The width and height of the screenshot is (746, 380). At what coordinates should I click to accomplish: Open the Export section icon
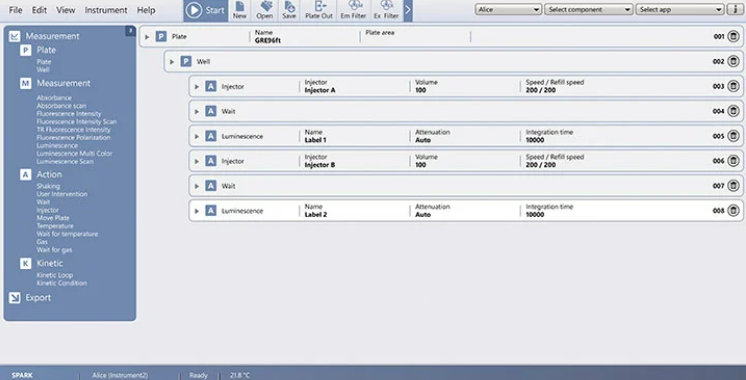click(15, 298)
